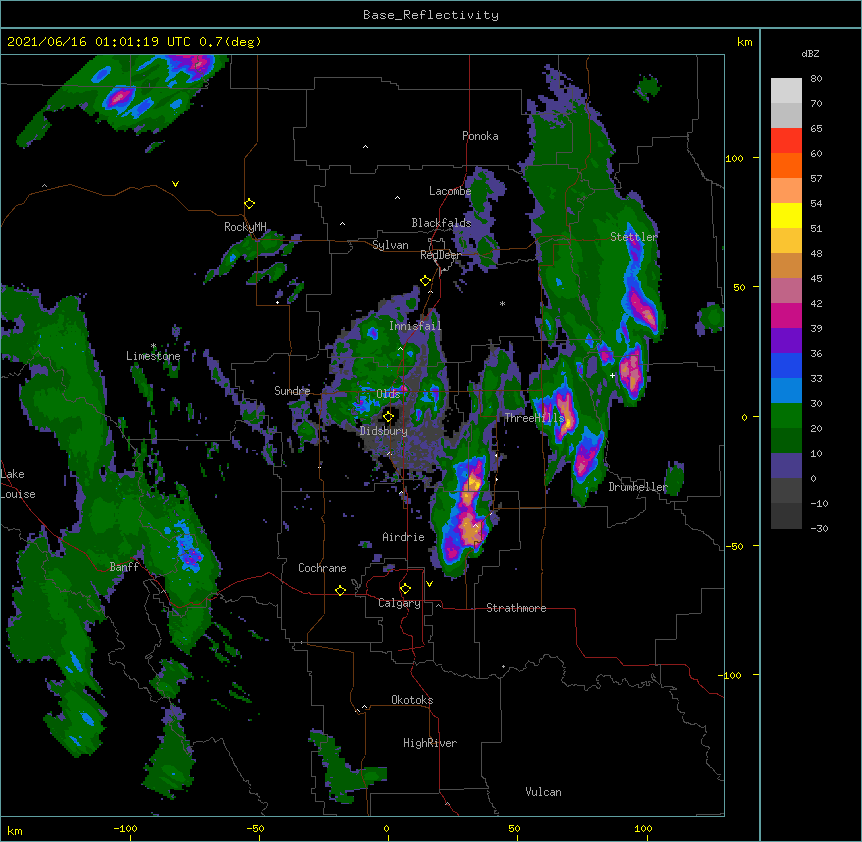
Task: Click the white asterisk above Limestone
Action: coord(153,346)
